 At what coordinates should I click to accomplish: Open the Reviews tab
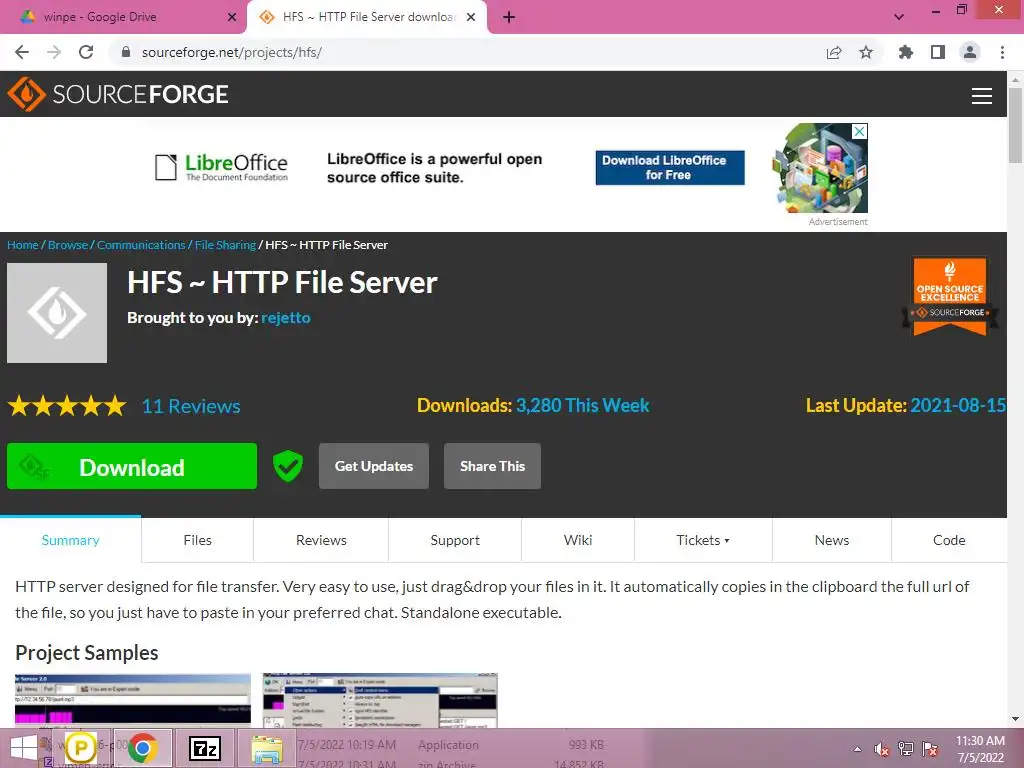321,540
